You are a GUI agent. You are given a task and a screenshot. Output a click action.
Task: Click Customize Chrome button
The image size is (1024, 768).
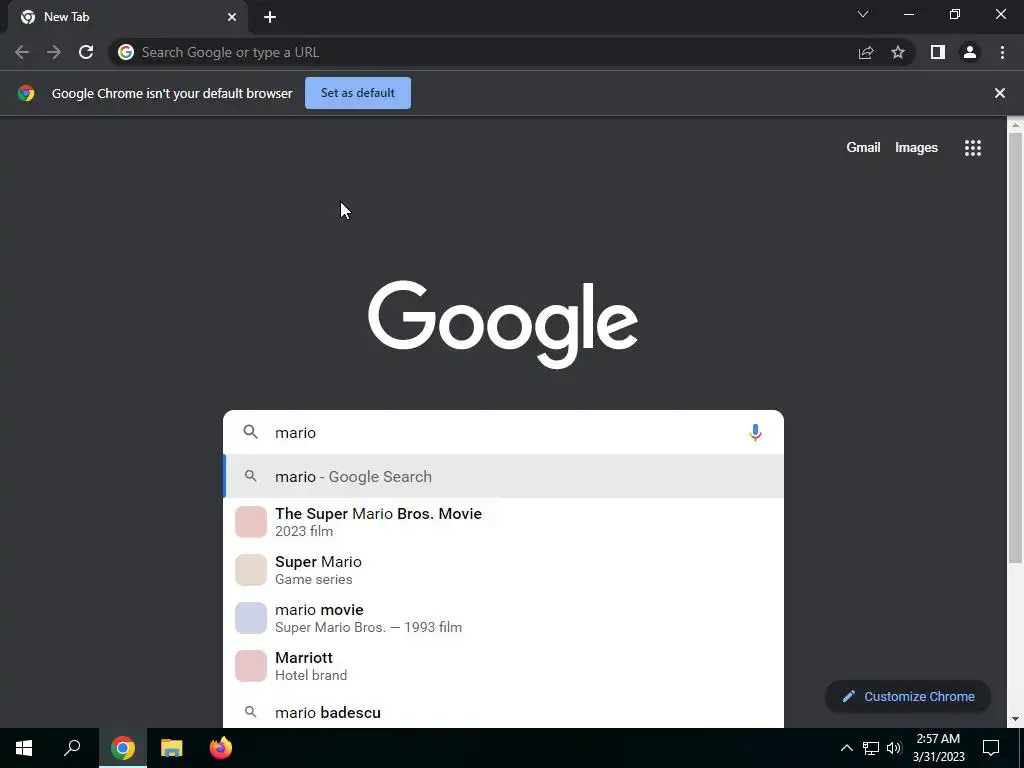pos(908,696)
